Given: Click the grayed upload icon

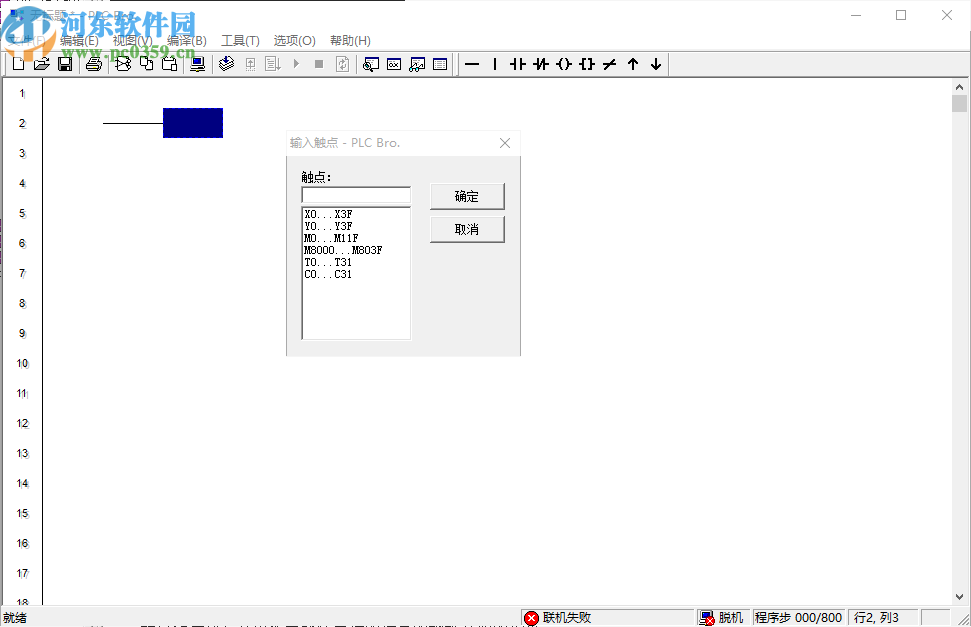Looking at the screenshot, I should pyautogui.click(x=250, y=64).
